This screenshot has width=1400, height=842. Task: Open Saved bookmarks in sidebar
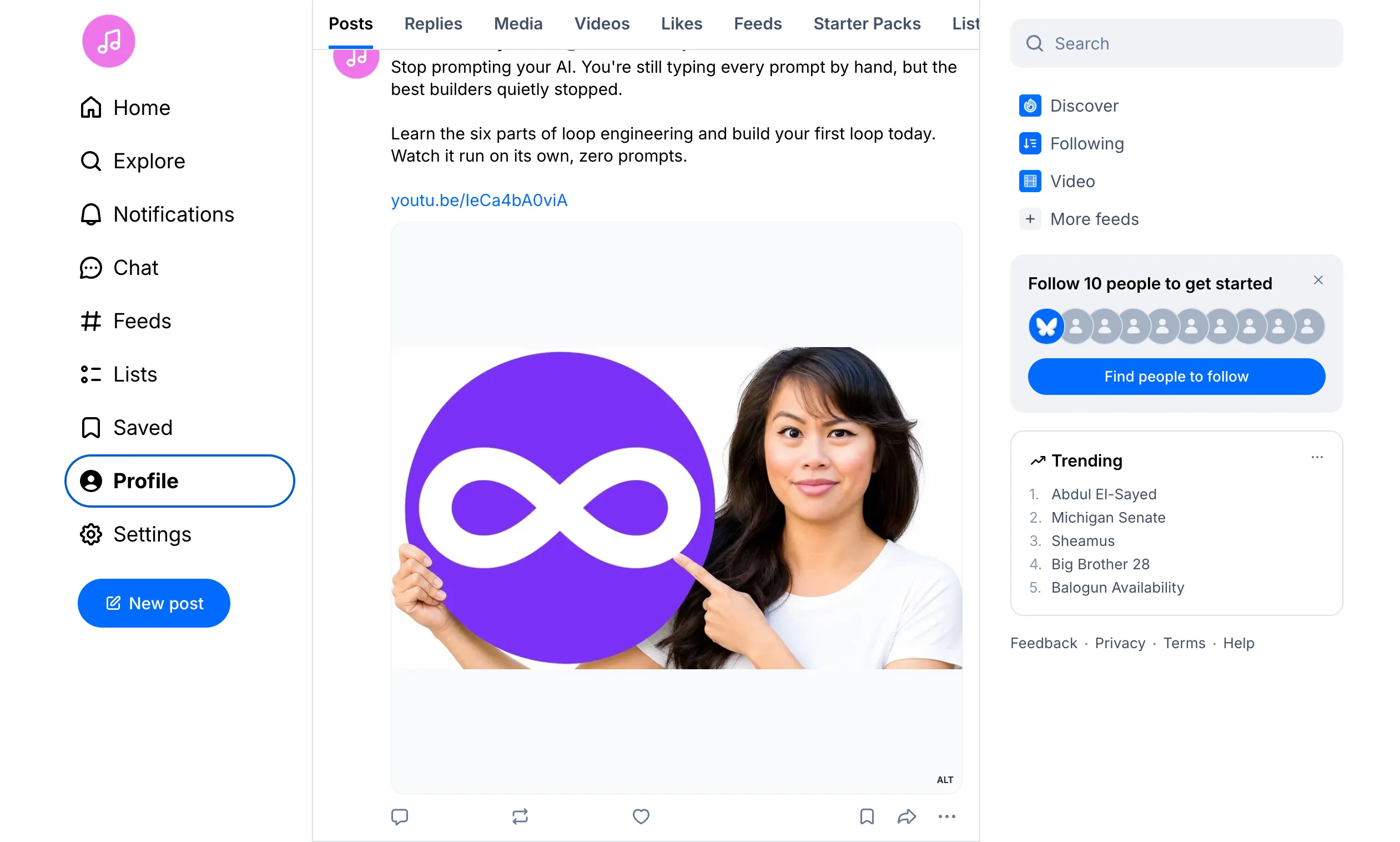tap(126, 428)
